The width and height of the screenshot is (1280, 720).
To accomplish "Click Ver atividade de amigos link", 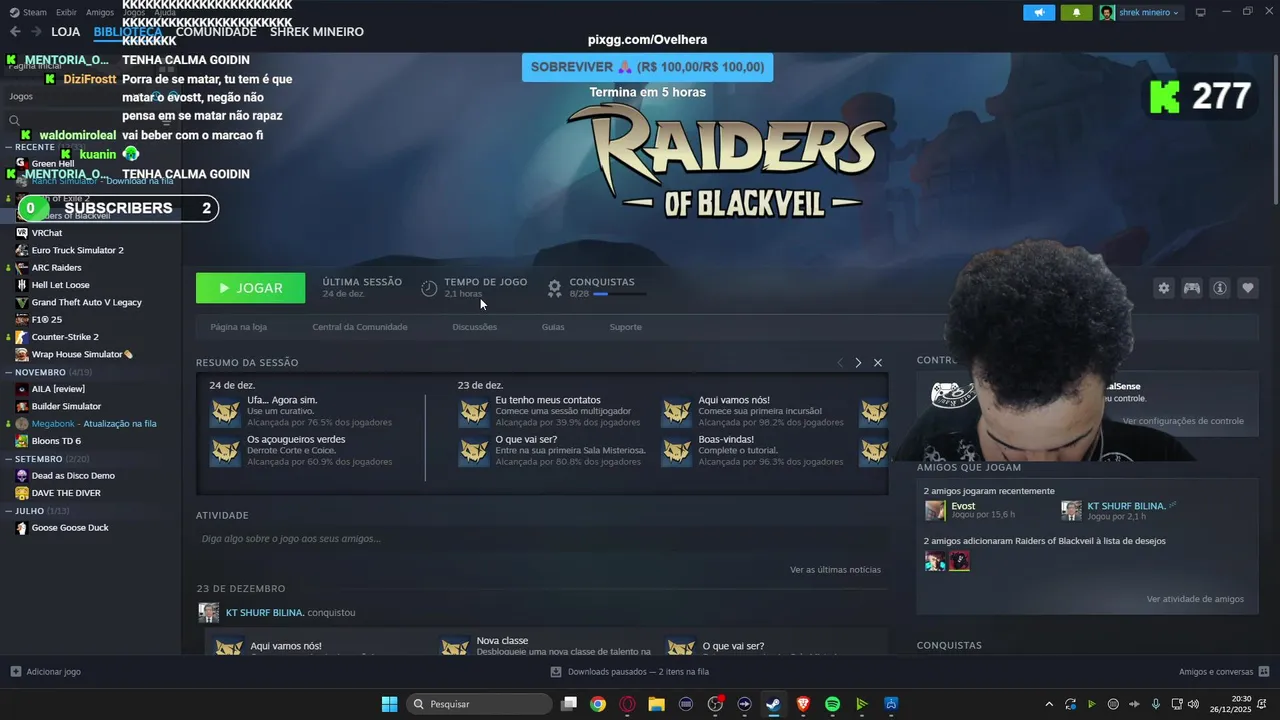I will click(x=1195, y=599).
